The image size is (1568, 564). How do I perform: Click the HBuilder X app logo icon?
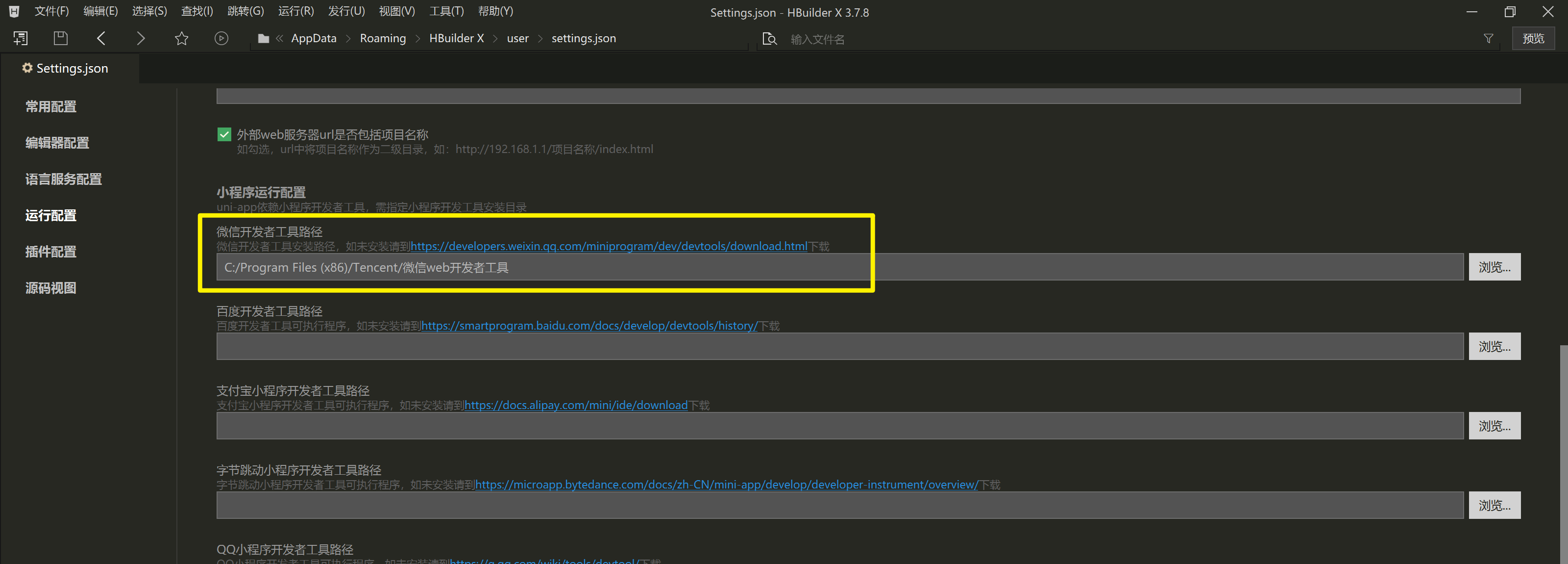14,11
